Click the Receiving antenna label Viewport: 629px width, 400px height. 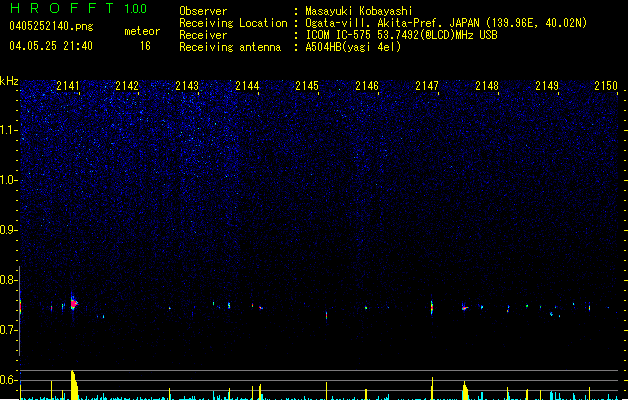[x=230, y=47]
